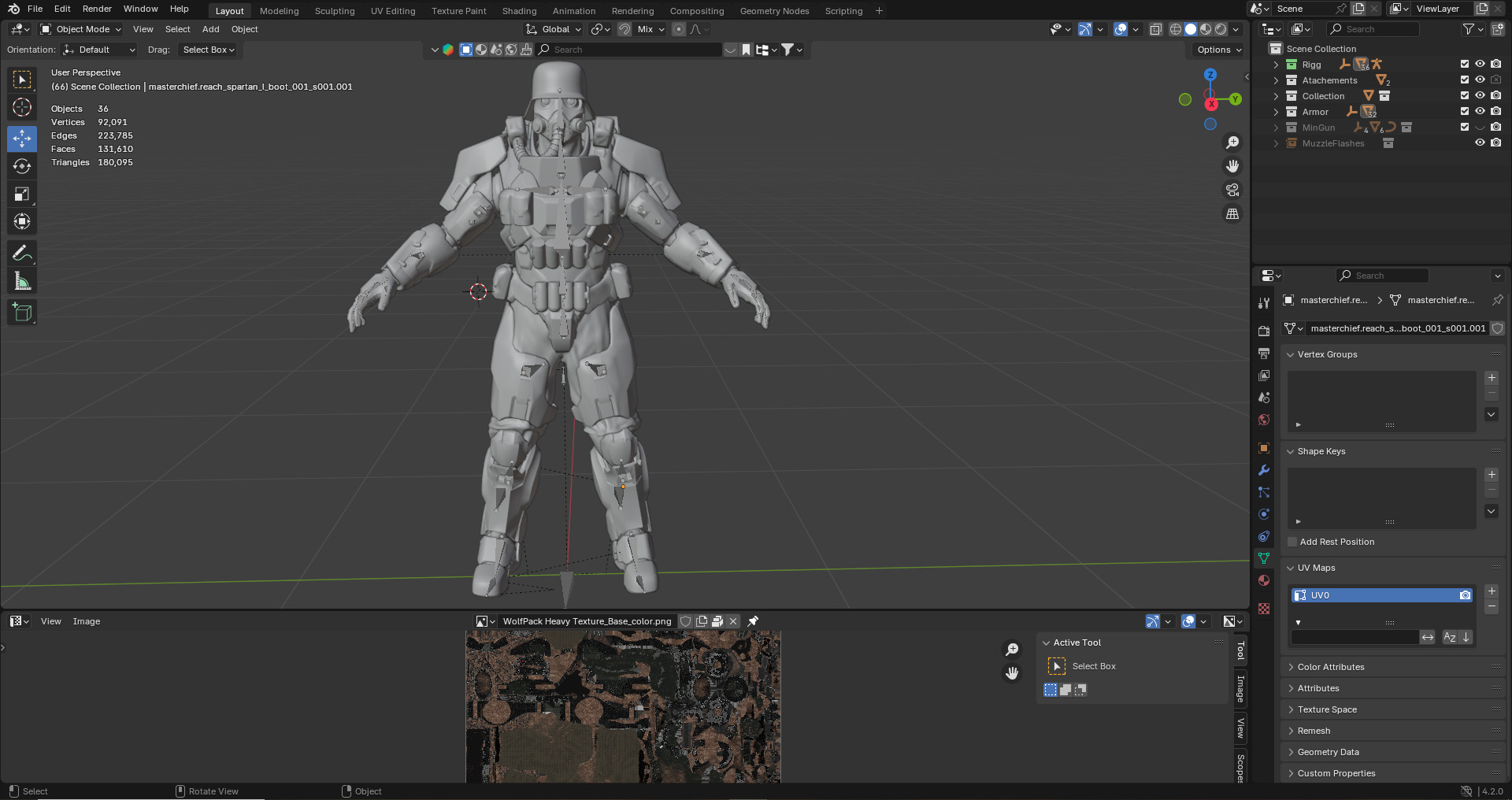Switch to the Sculpting workspace tab
Image resolution: width=1512 pixels, height=800 pixels.
[x=335, y=11]
